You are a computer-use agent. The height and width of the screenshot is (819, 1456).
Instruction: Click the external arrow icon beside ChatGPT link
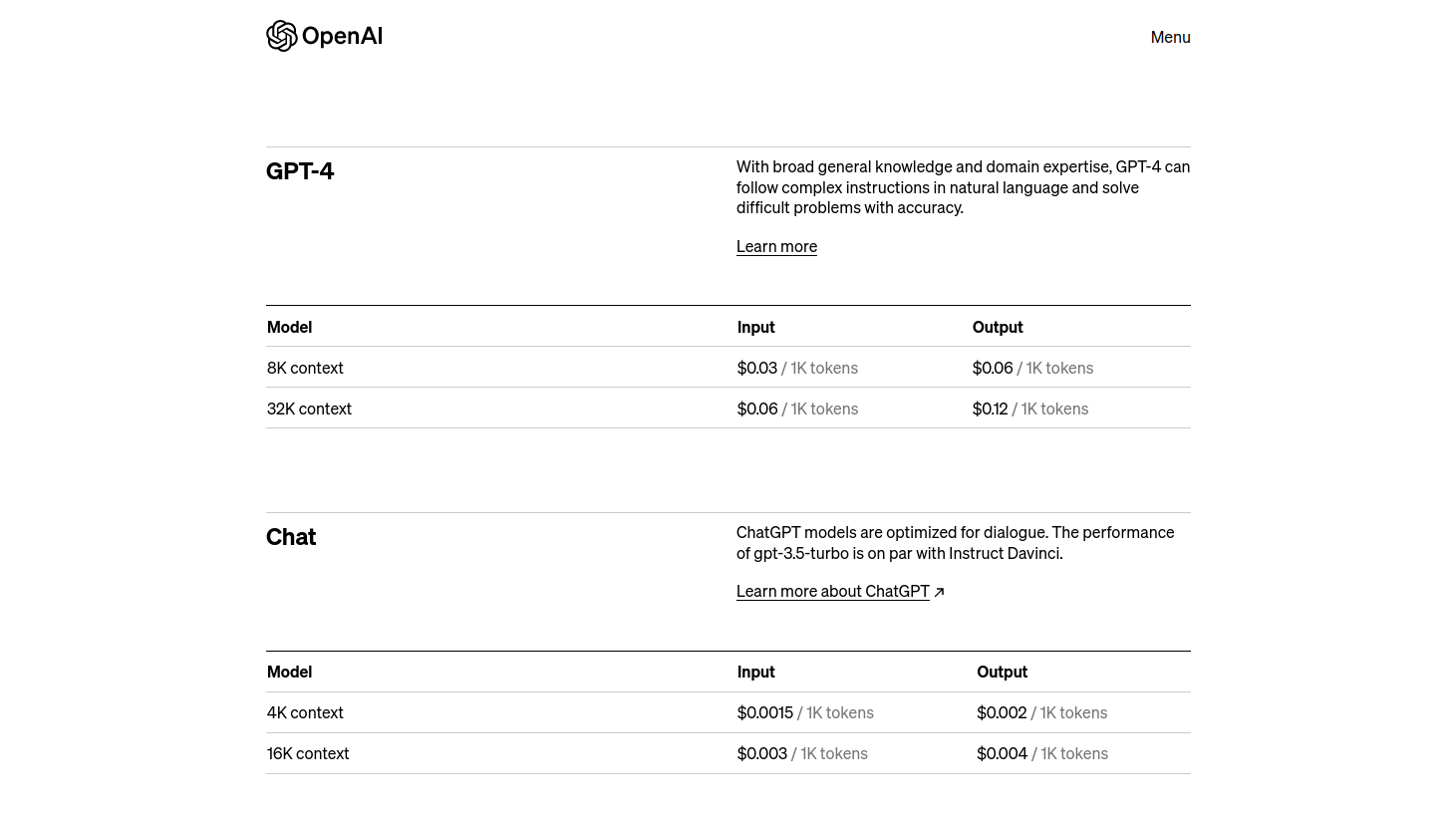tap(939, 592)
